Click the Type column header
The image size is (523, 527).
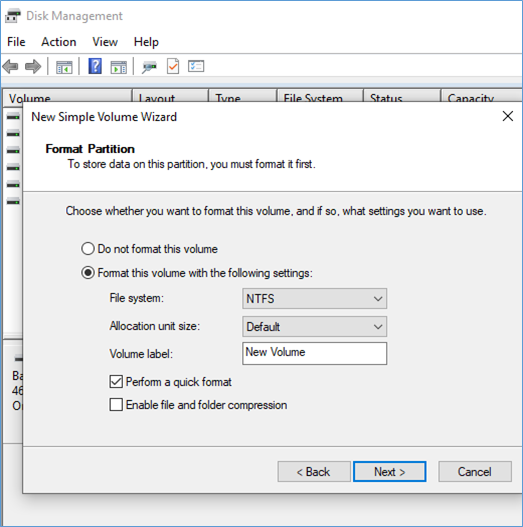[x=243, y=96]
